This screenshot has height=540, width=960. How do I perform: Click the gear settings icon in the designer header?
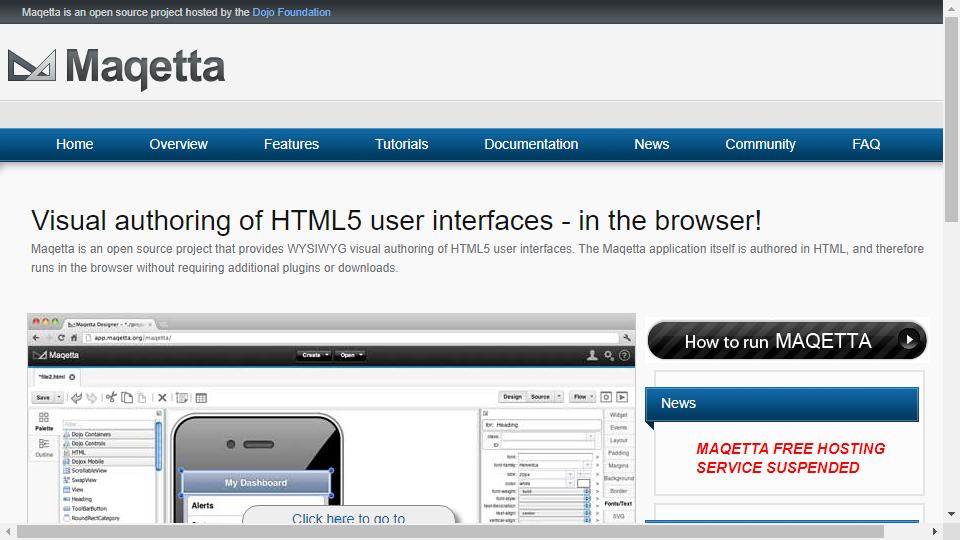click(x=609, y=355)
